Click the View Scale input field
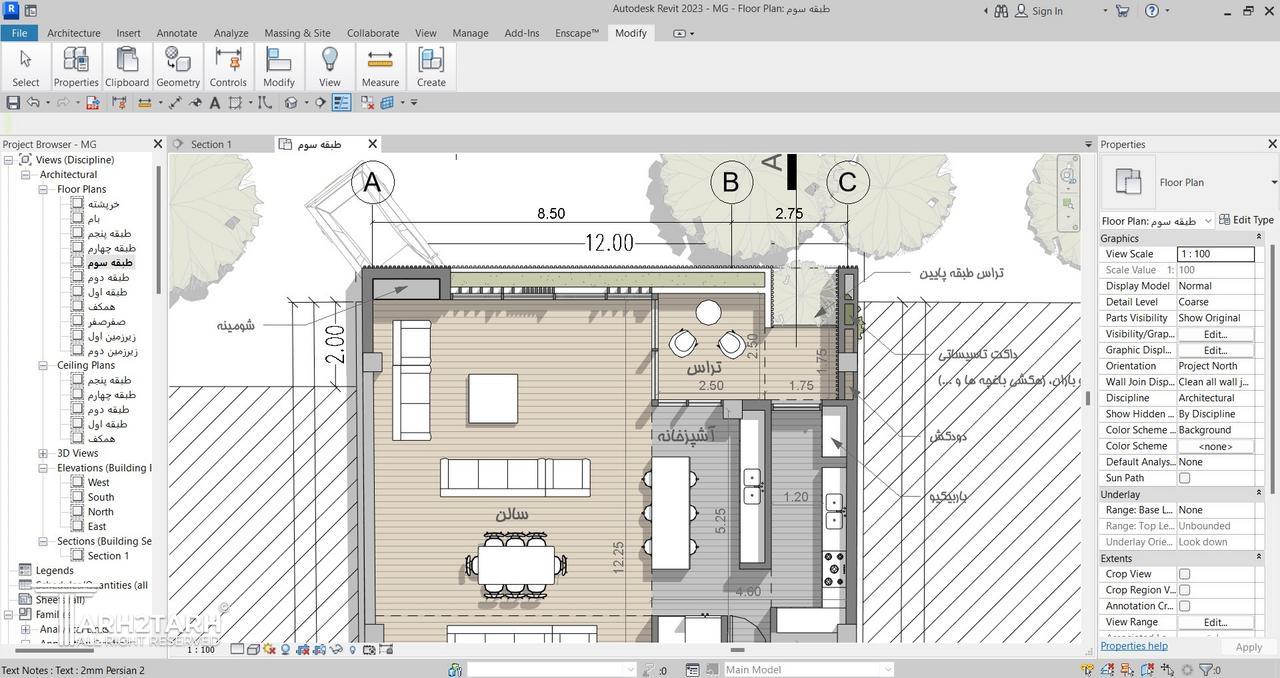The height and width of the screenshot is (678, 1280). tap(1214, 254)
